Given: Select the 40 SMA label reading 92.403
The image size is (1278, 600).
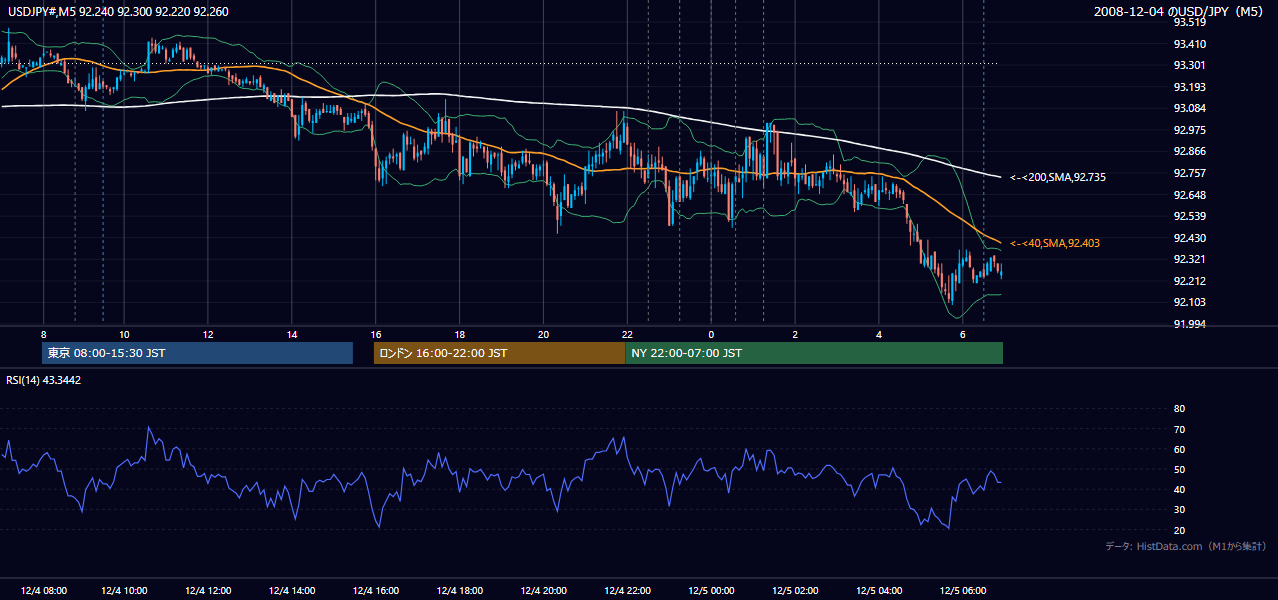Looking at the screenshot, I should click(1055, 243).
